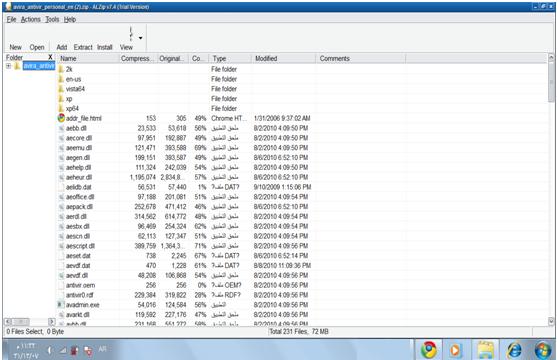This screenshot has height=360, width=557.
Task: Click the Folder pane scroll-right arrow
Action: [x=52, y=322]
